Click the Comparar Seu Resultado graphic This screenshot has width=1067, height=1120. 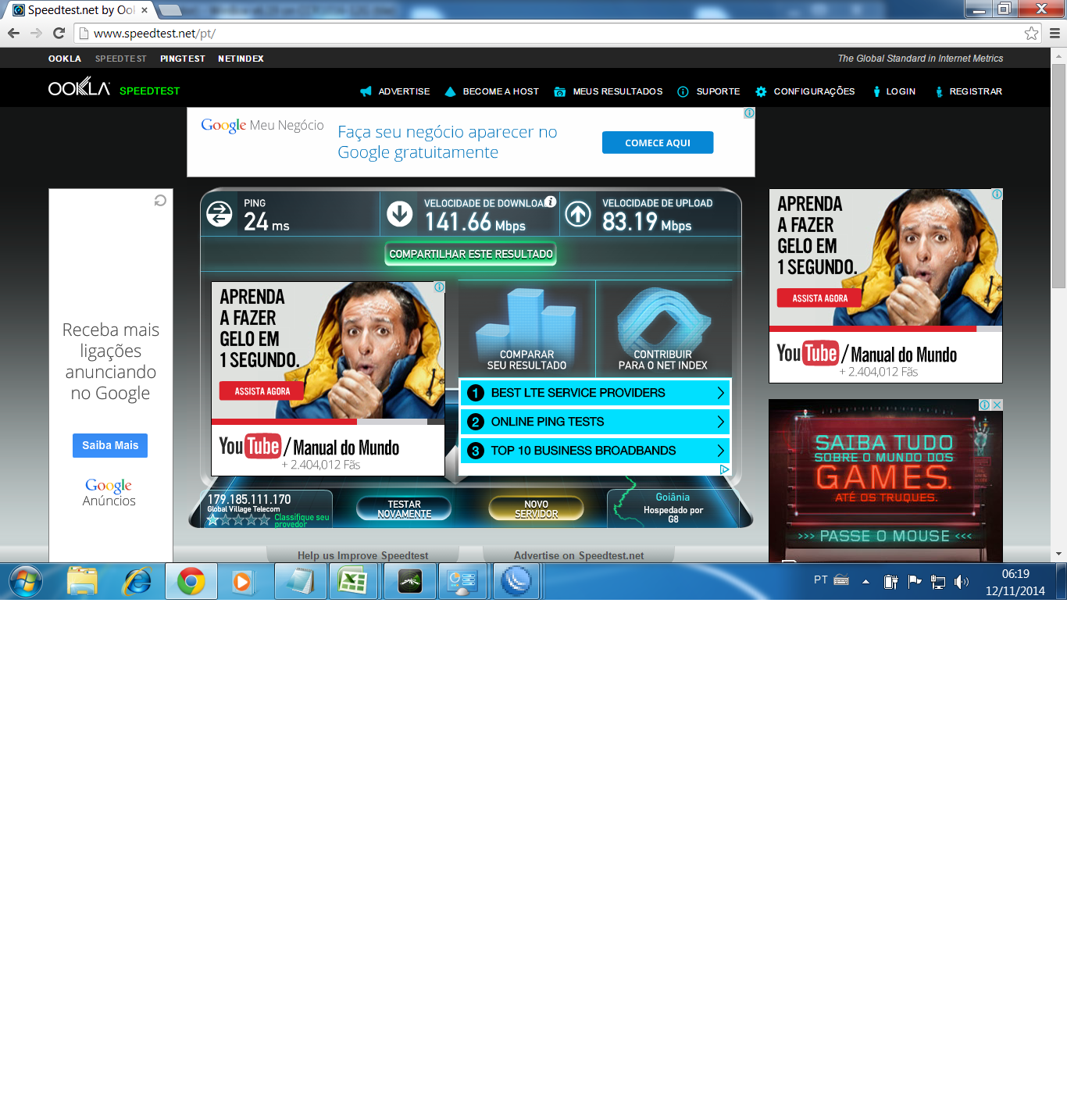click(x=526, y=329)
